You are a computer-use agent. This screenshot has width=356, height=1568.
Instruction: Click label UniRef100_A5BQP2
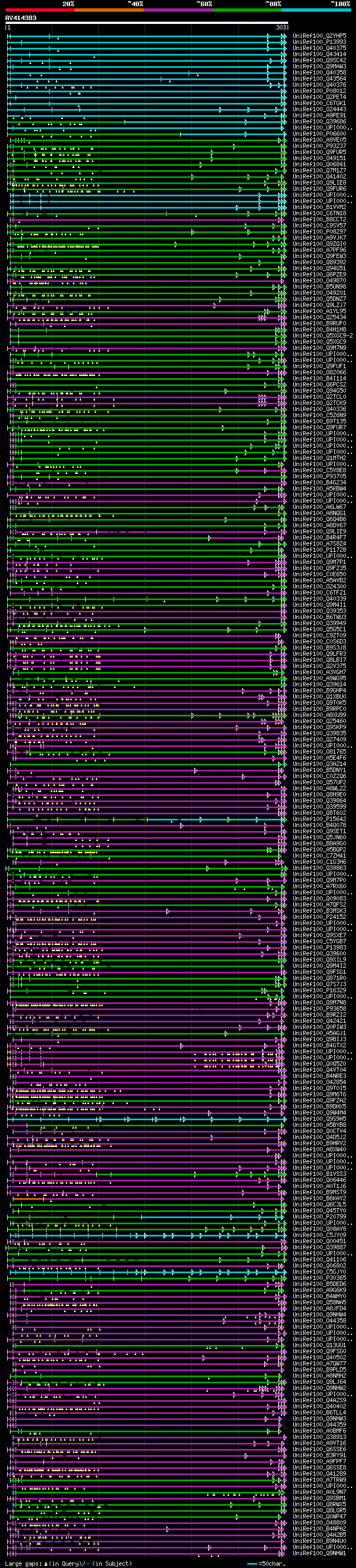pyautogui.click(x=319, y=850)
